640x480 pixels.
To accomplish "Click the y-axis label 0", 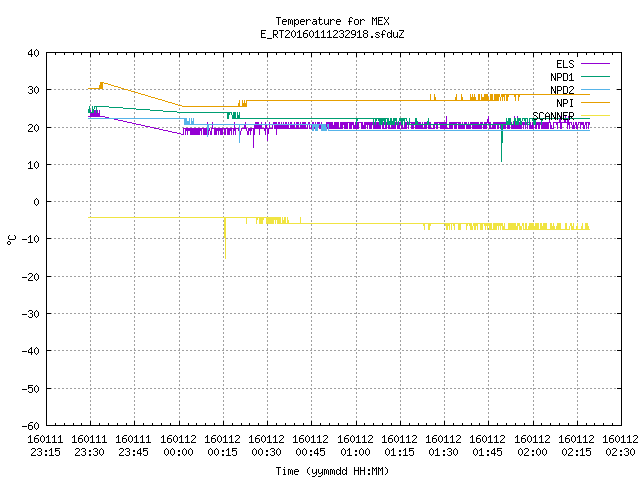I will click(37, 202).
